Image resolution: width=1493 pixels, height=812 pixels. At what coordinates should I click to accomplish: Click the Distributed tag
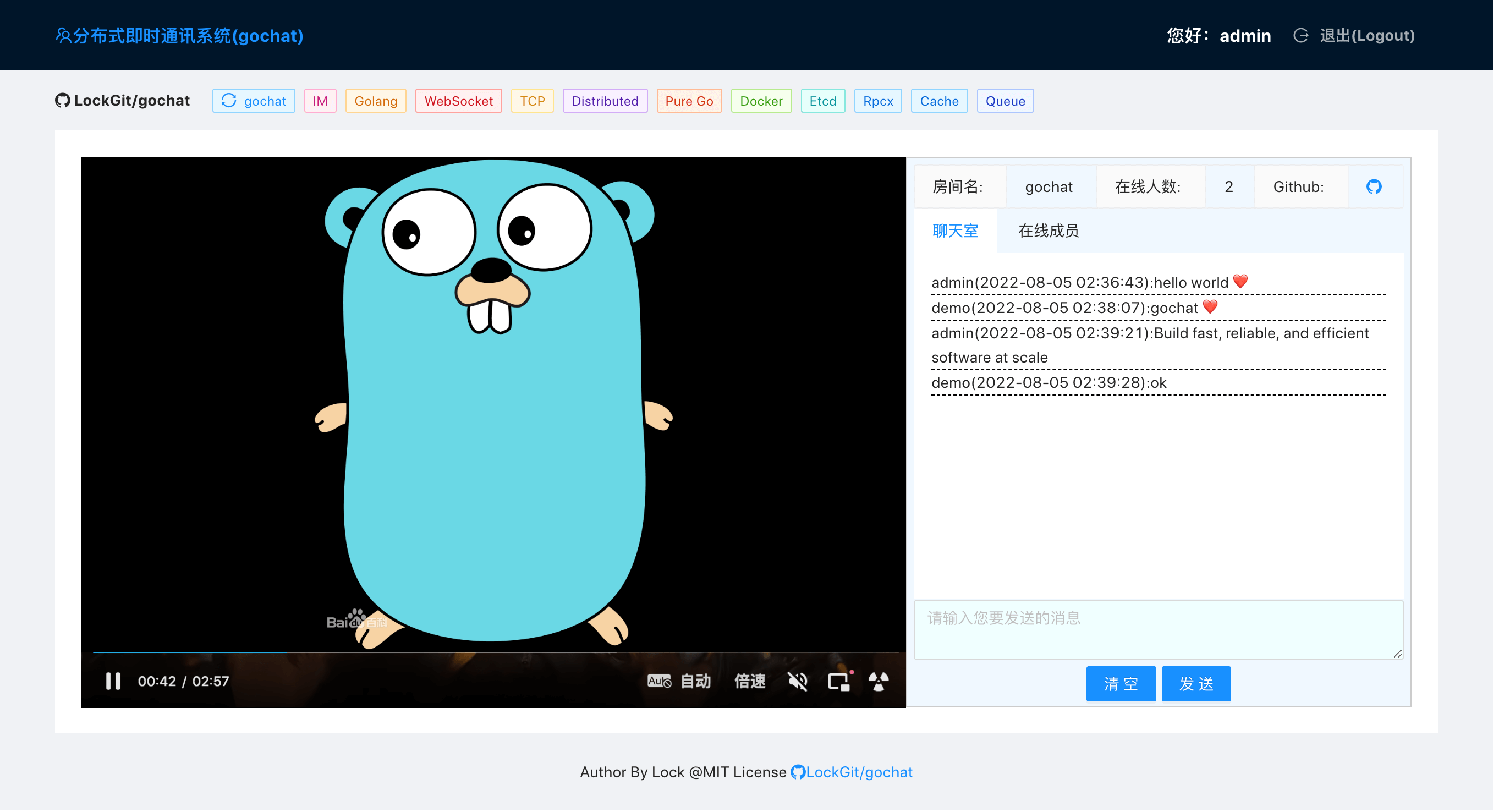(x=605, y=101)
